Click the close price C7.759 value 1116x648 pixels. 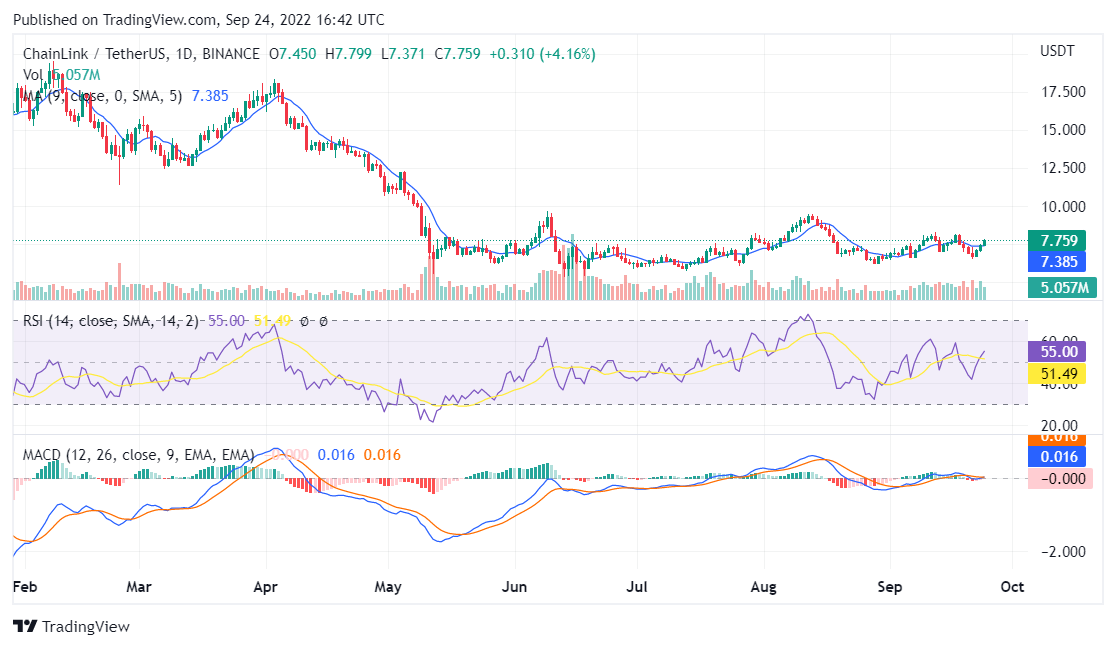point(458,54)
